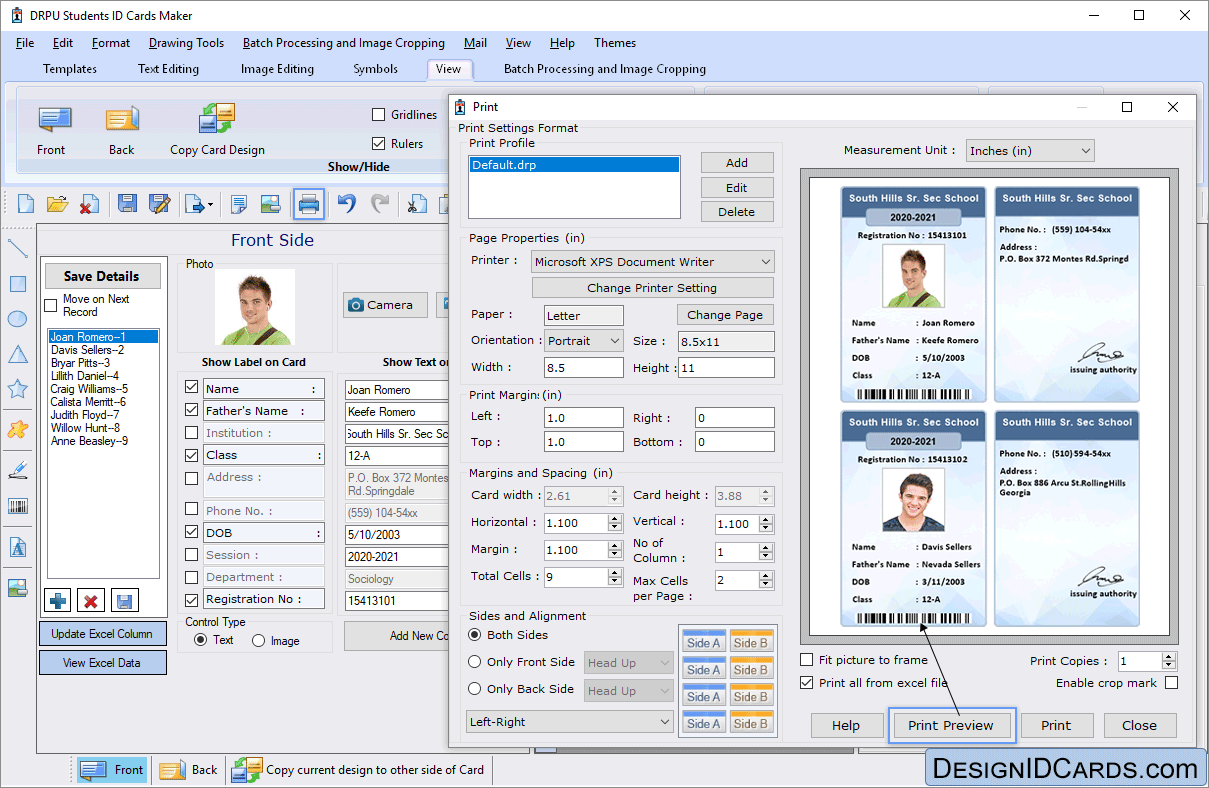
Task: Select the Ellipse drawing tool
Action: 17,319
